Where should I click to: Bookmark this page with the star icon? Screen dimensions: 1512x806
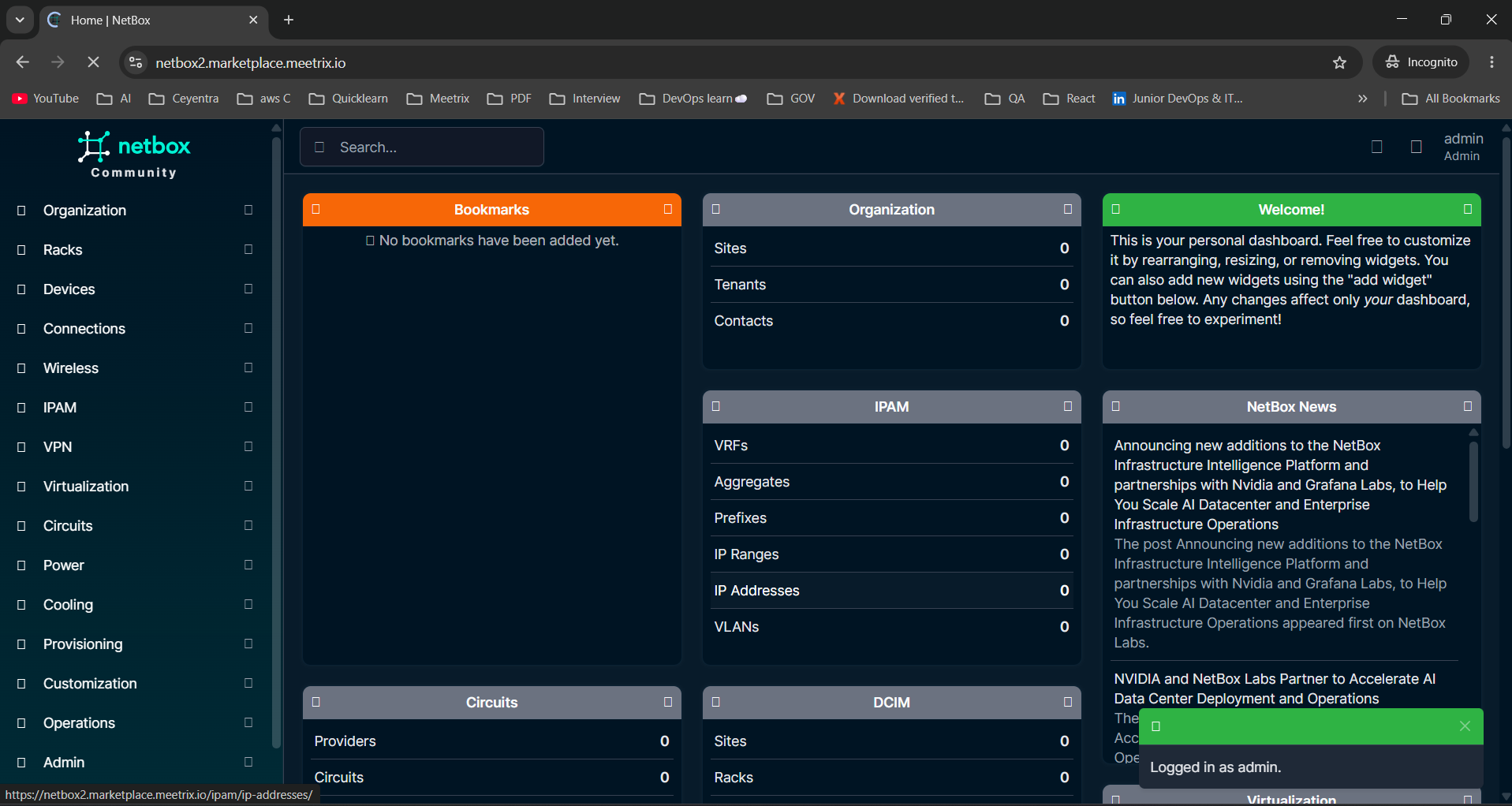[x=1339, y=62]
